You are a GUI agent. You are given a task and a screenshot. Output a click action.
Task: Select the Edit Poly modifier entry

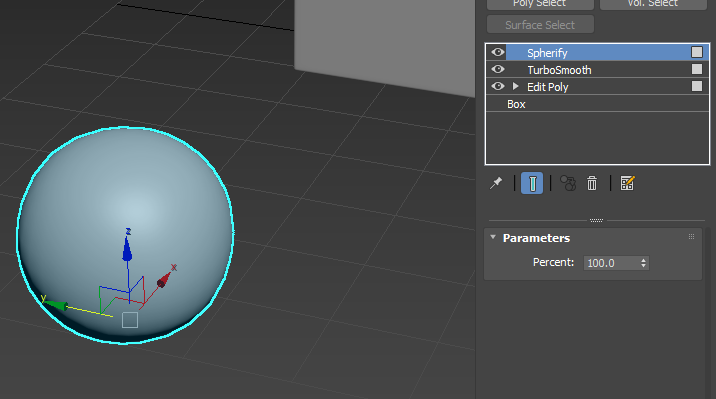[597, 87]
